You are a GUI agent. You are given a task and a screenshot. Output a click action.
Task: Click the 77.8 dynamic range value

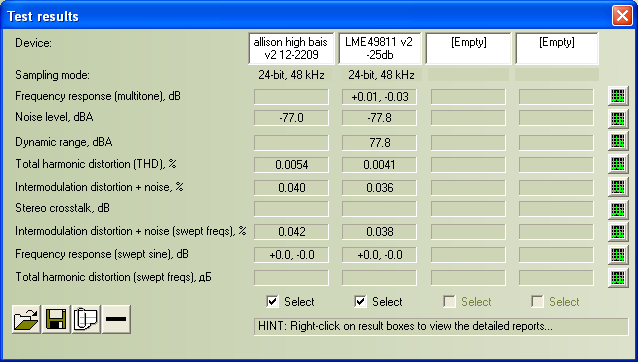pos(379,143)
